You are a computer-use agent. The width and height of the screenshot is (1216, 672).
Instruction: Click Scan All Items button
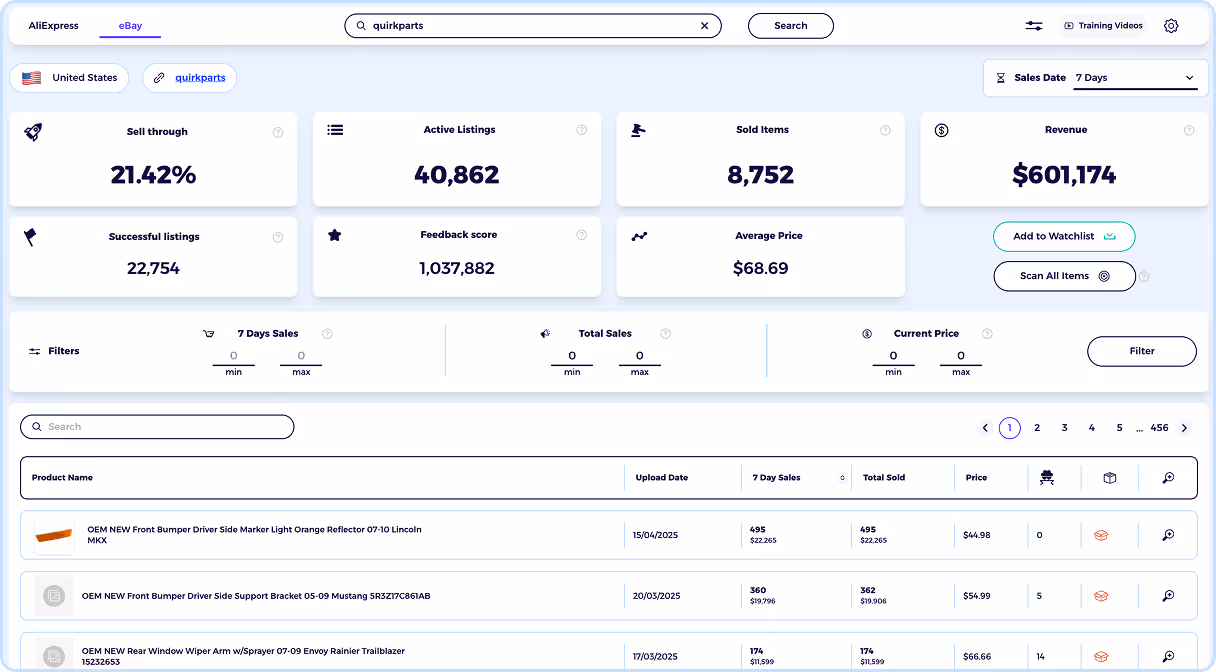[1064, 276]
